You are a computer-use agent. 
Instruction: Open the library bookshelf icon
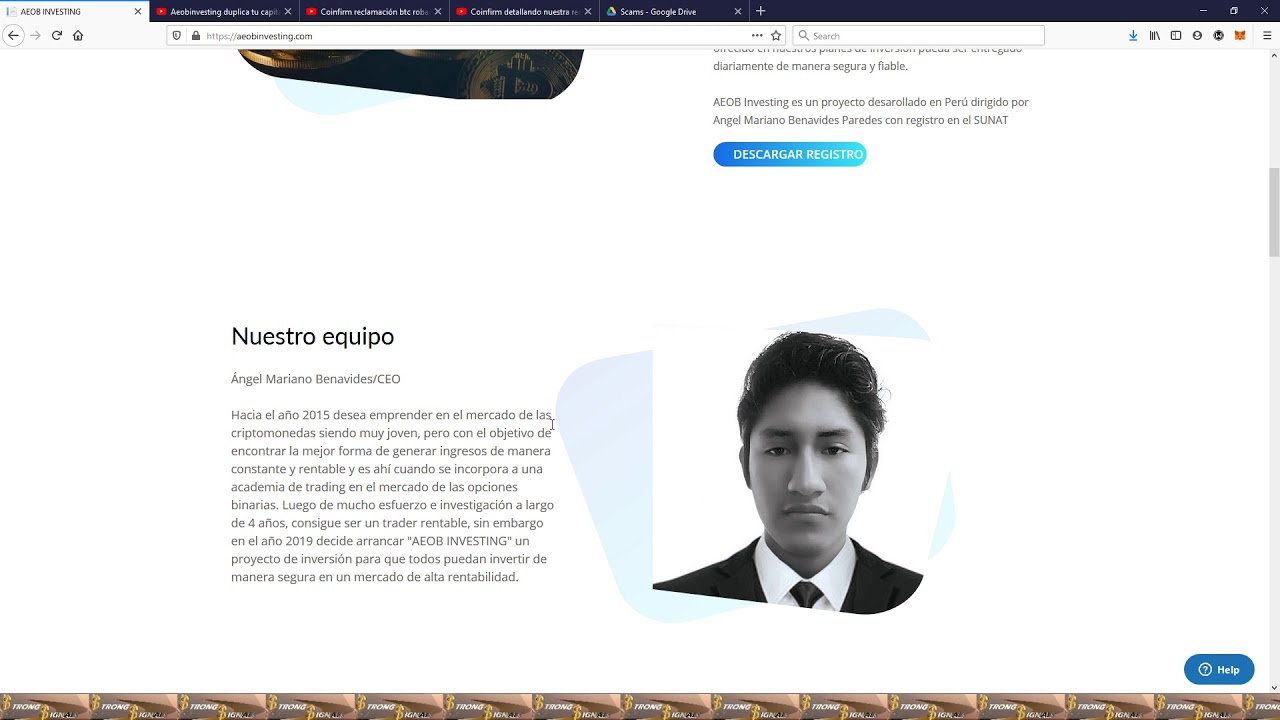tap(1154, 35)
